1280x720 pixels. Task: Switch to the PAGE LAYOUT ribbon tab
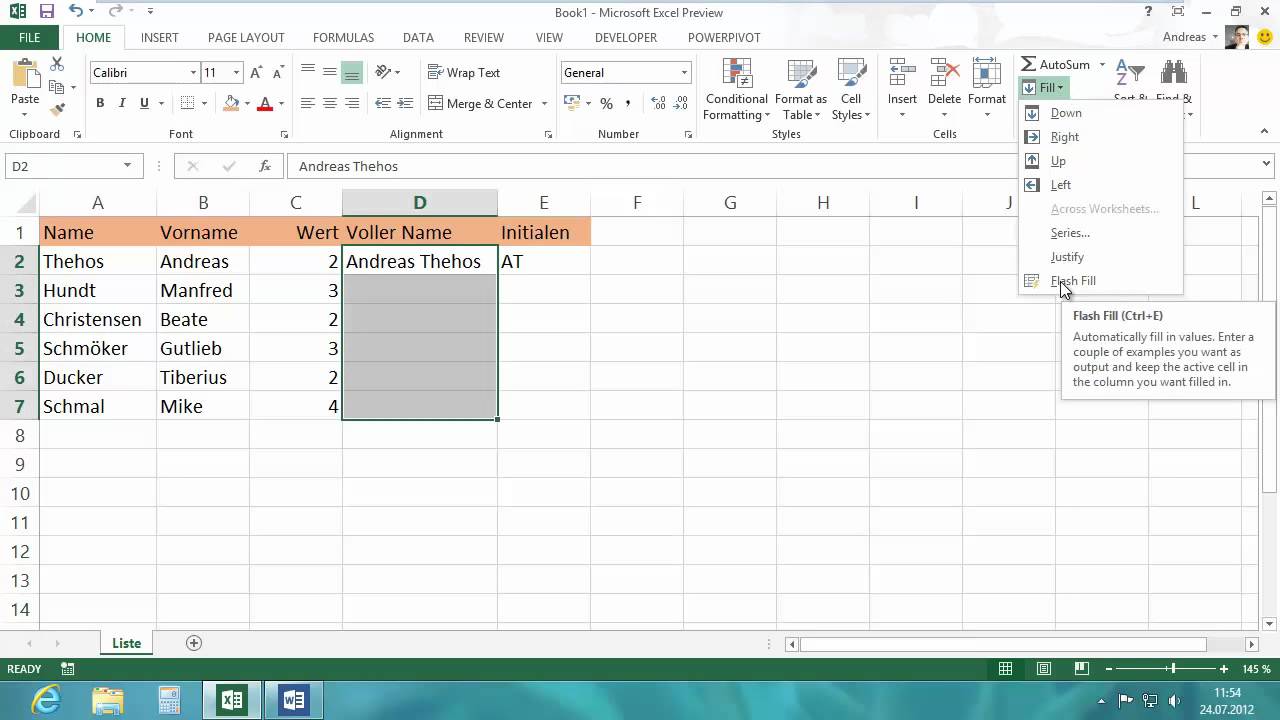246,38
